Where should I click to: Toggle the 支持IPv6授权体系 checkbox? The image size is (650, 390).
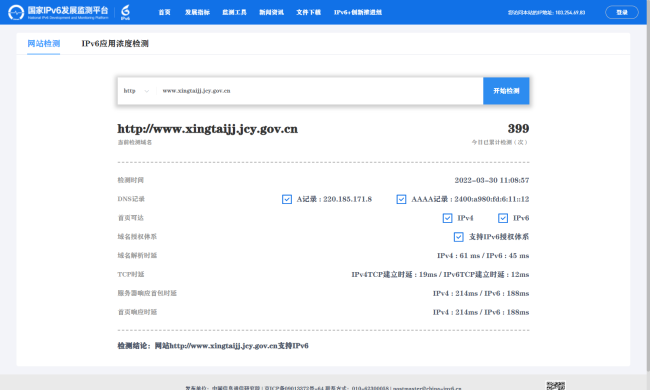click(458, 237)
